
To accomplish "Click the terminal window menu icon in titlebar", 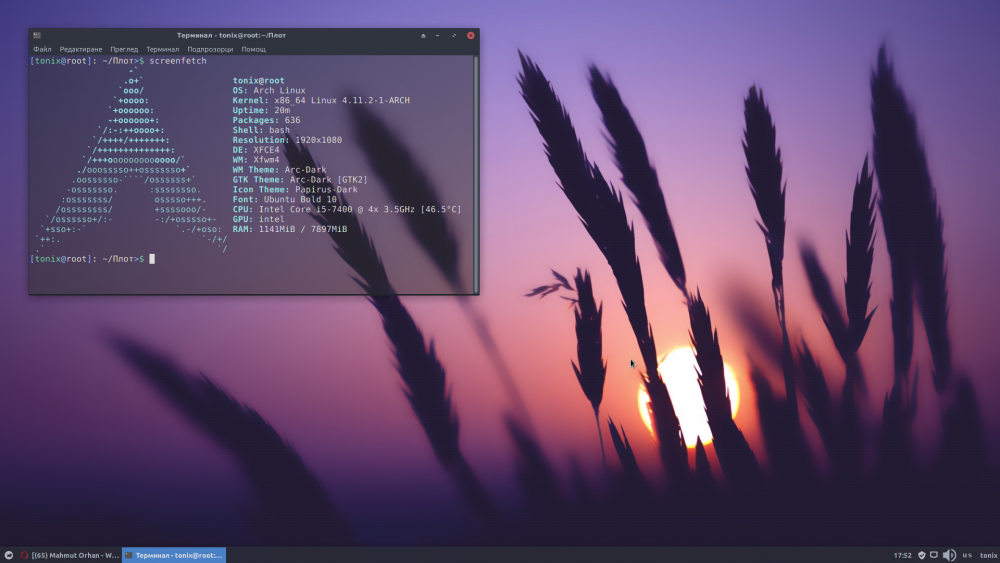I will pos(37,36).
